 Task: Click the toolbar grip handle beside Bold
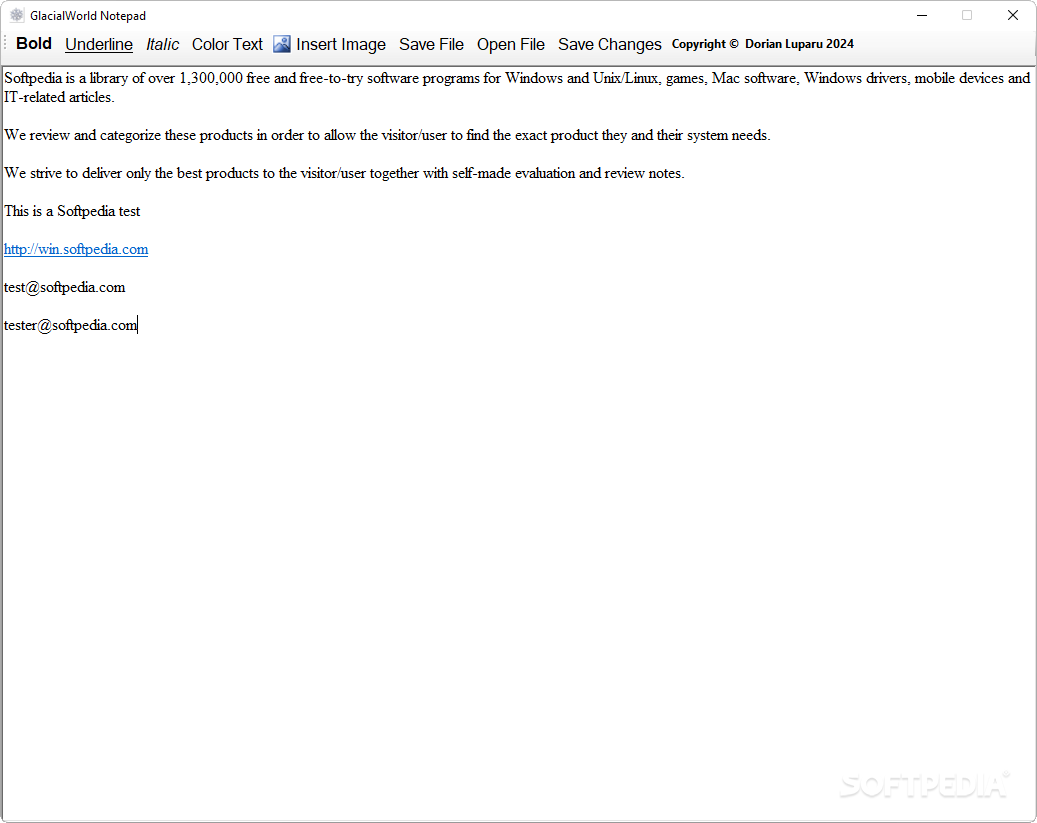[6, 44]
